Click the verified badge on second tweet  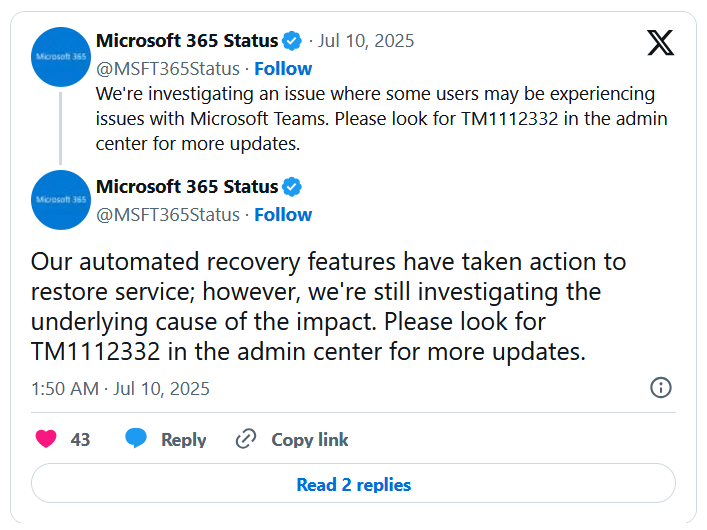292,187
